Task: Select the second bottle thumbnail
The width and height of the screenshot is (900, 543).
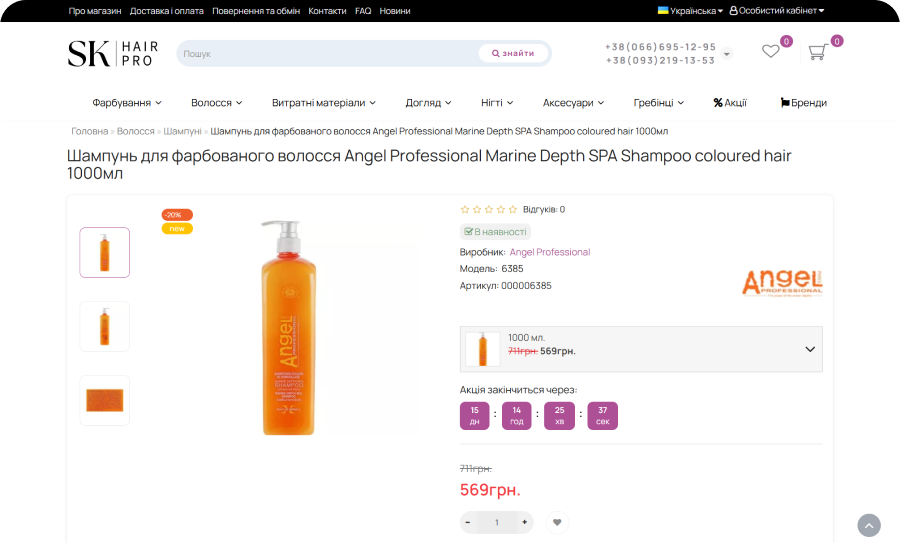Action: [104, 326]
